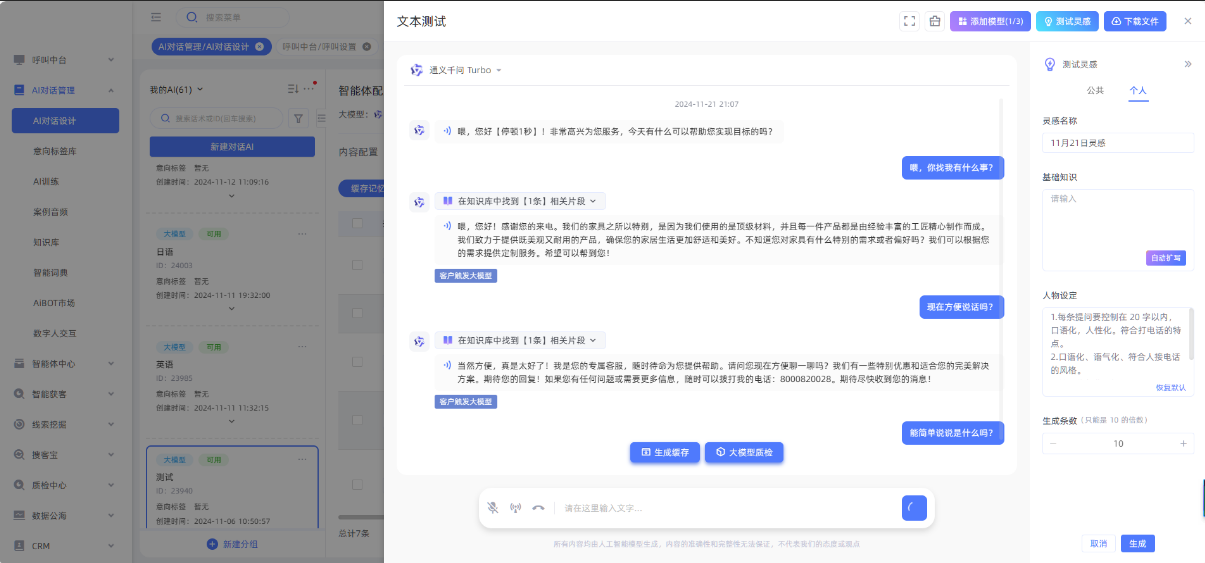Viewport: 1205px width, 563px height.
Task: Click the 请在这里输入文字 message input field
Action: pyautogui.click(x=725, y=508)
